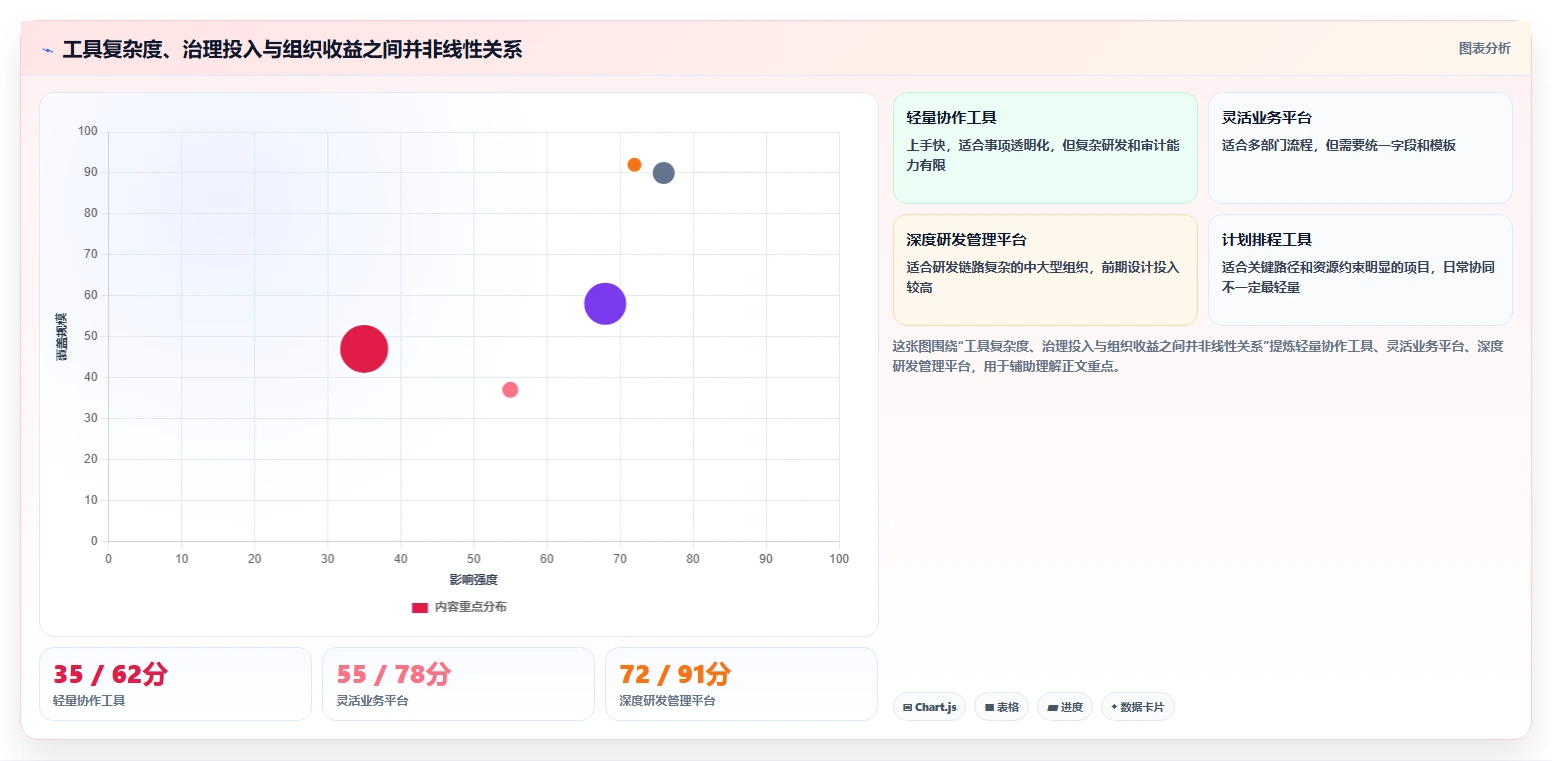Image resolution: width=1552 pixels, height=761 pixels.
Task: Click the small pink bubble in the chart
Action: 510,390
